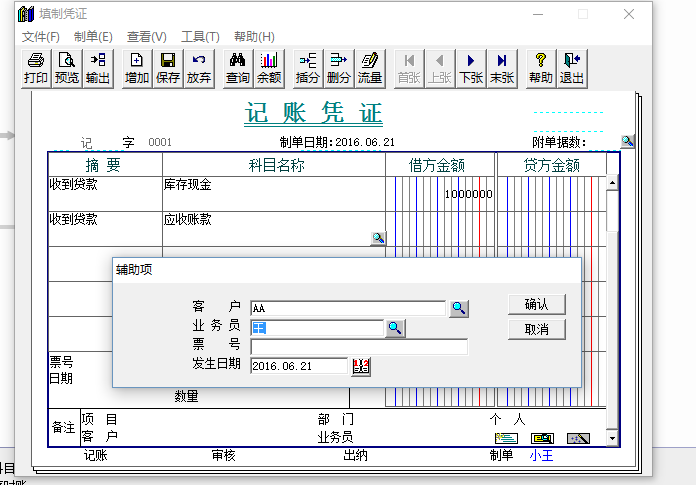Open the 制单(E) menu
696x485 pixels.
[x=93, y=36]
